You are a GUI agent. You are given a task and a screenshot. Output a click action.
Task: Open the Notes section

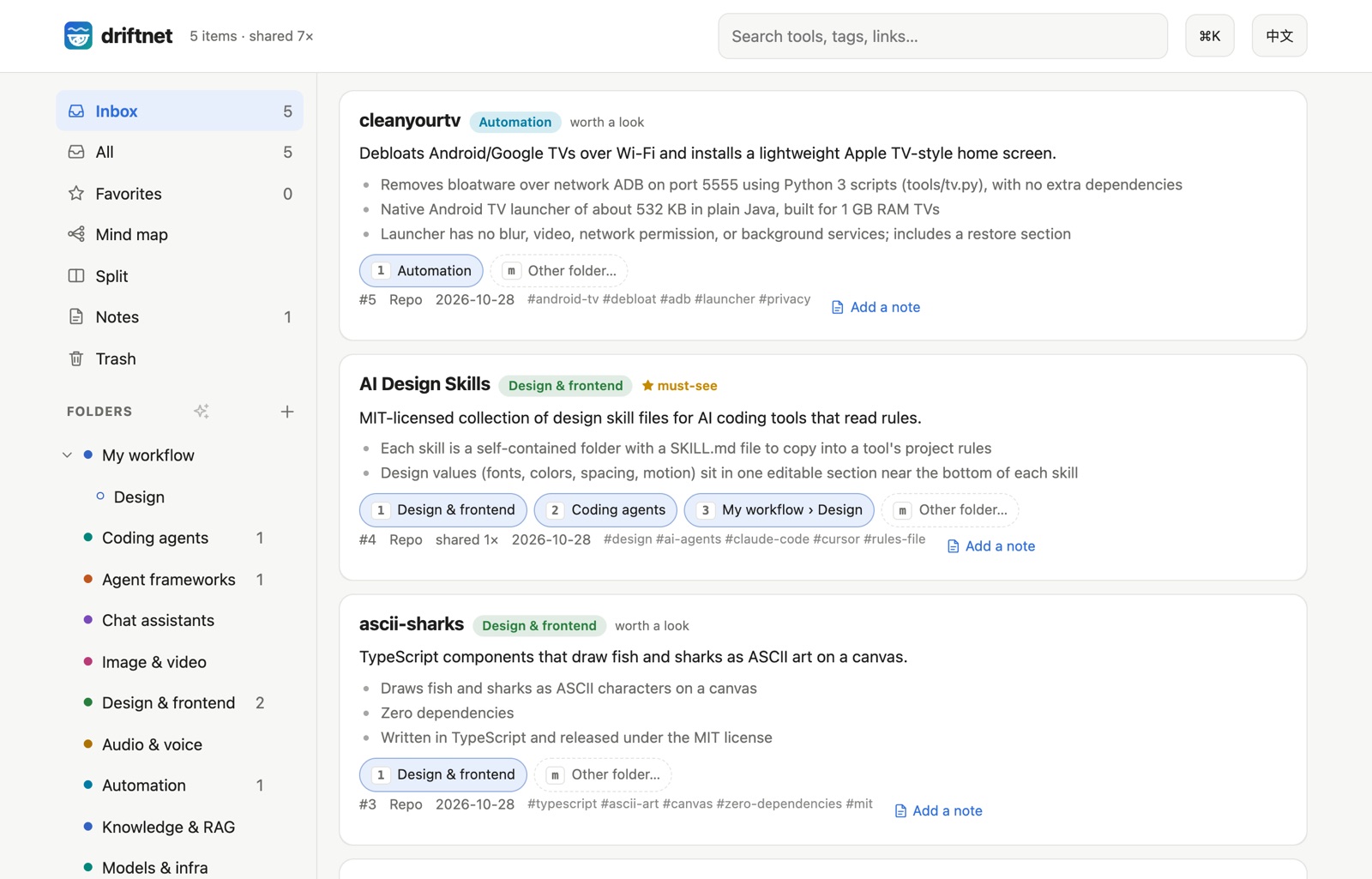[x=180, y=317]
